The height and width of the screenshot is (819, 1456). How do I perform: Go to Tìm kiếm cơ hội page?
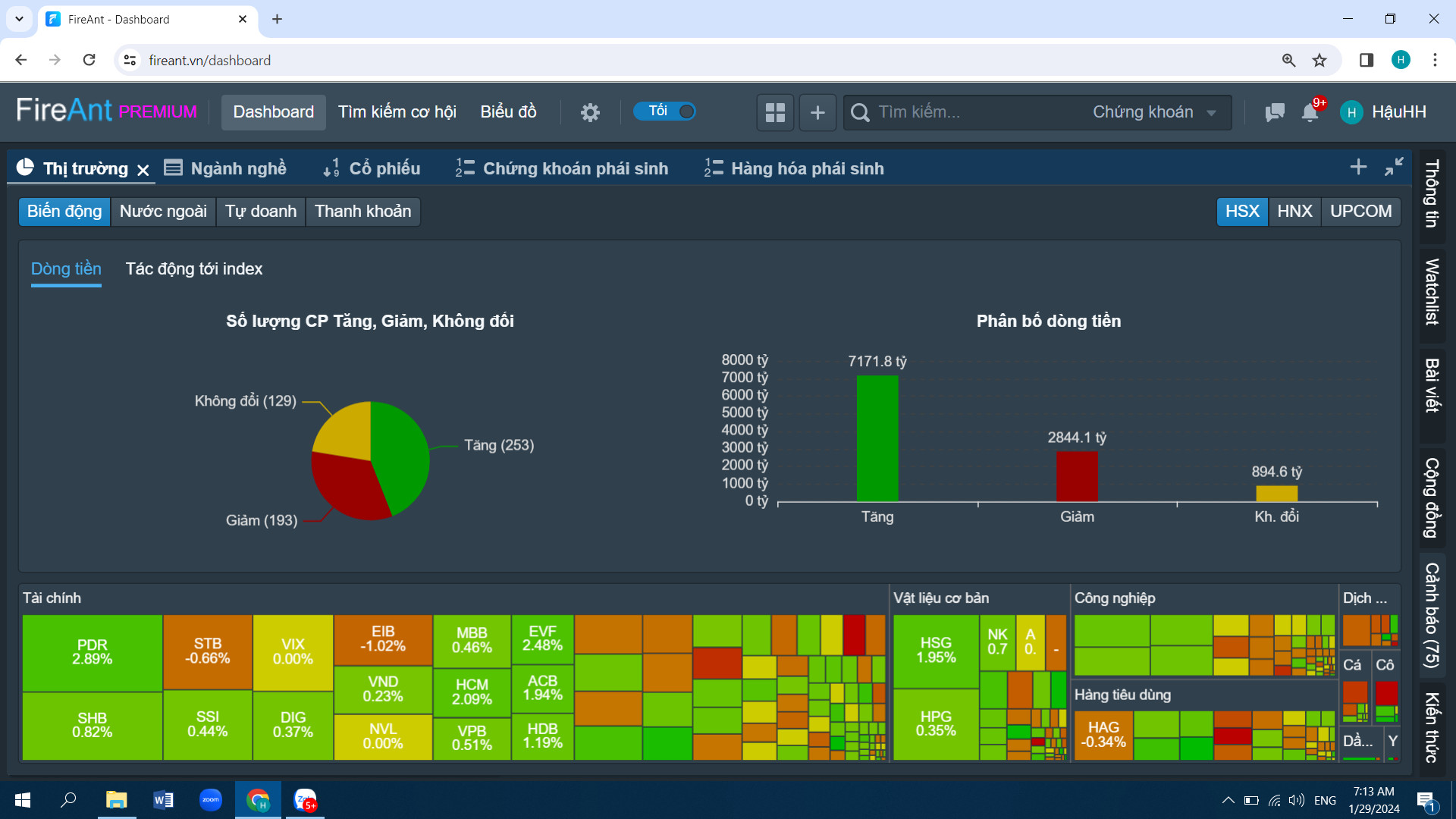pos(397,112)
